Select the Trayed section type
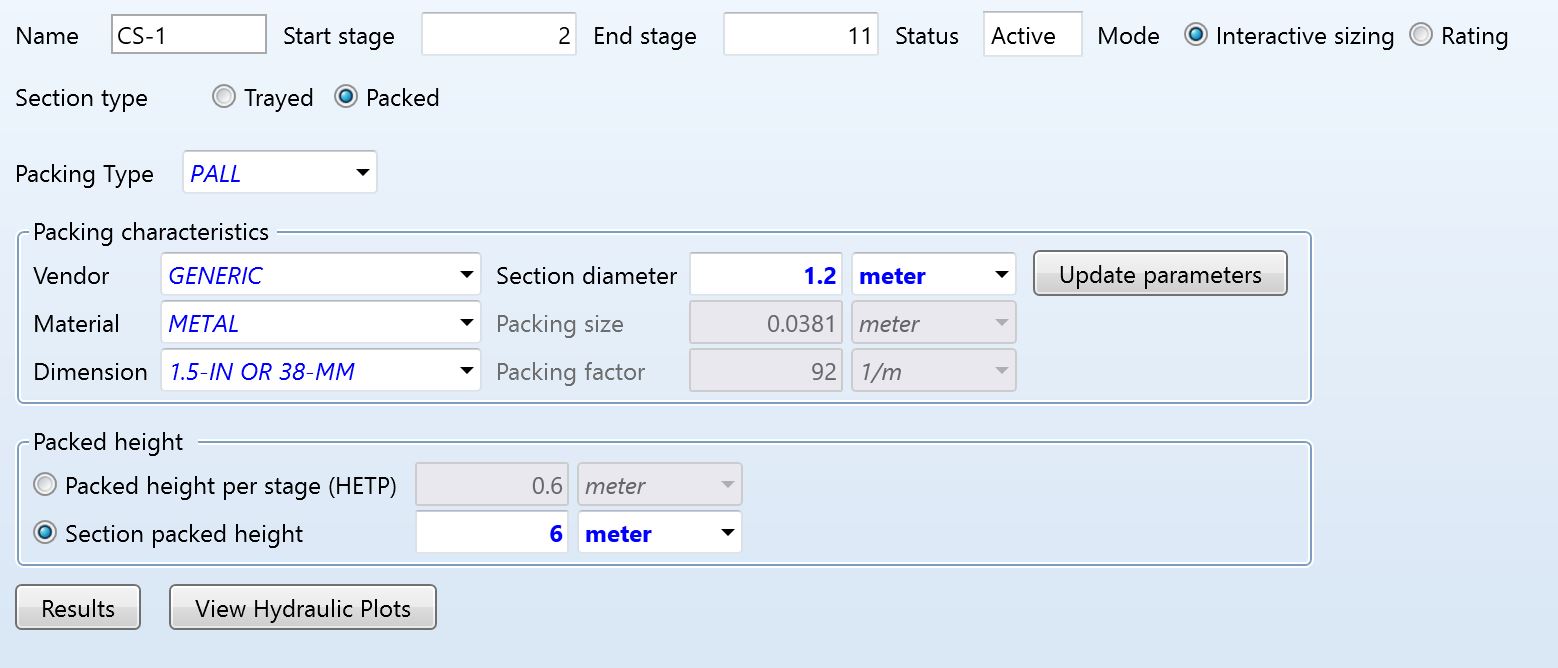The width and height of the screenshot is (1558, 668). (x=225, y=98)
